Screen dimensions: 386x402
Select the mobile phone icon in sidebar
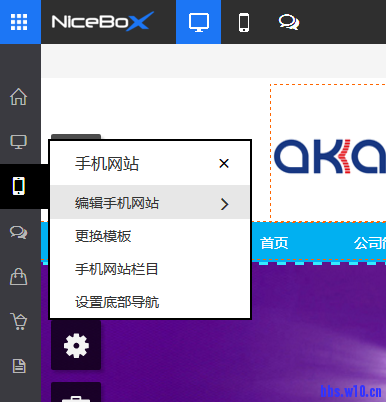pyautogui.click(x=19, y=186)
